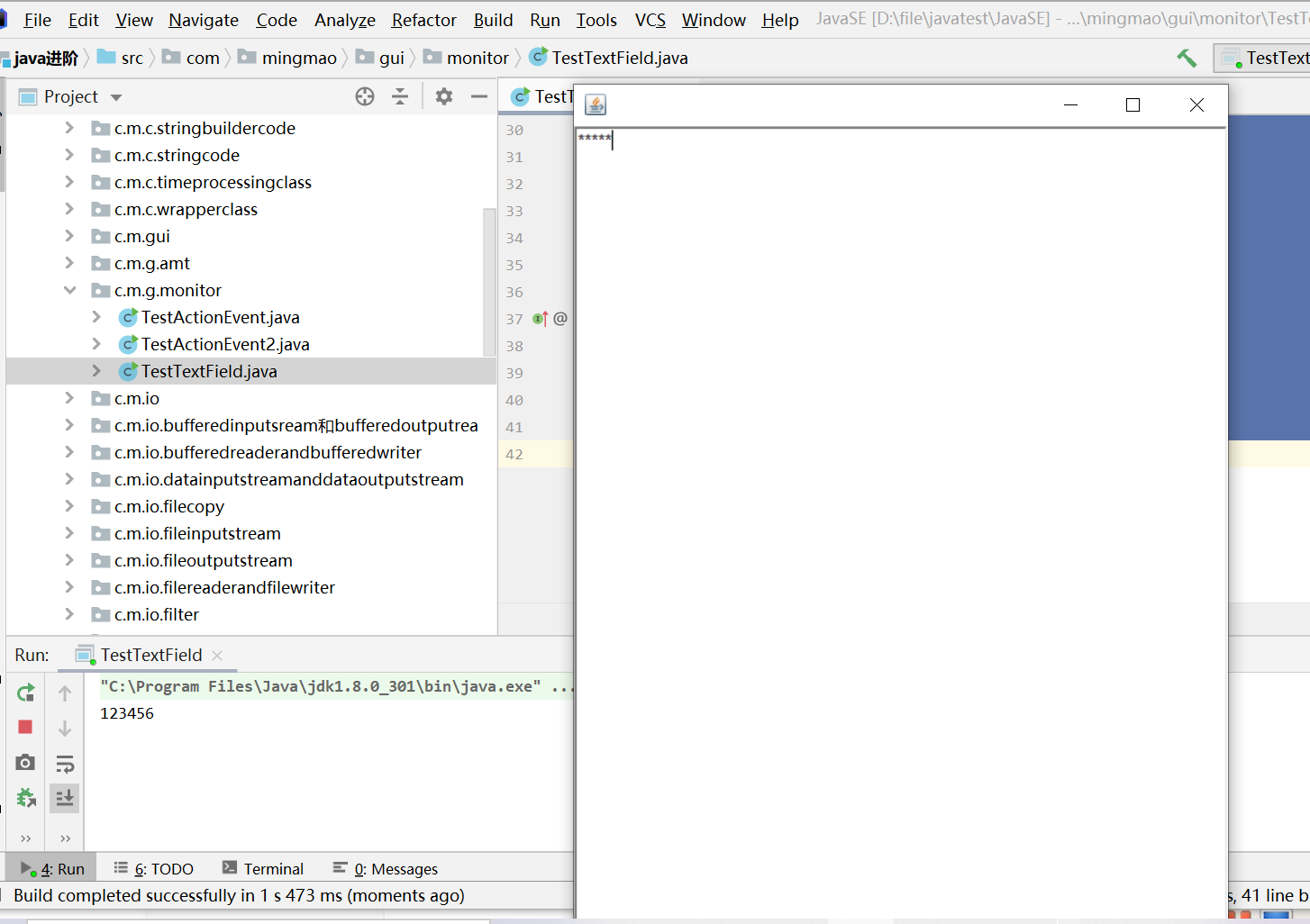
Task: Open the File menu
Action: tap(37, 20)
